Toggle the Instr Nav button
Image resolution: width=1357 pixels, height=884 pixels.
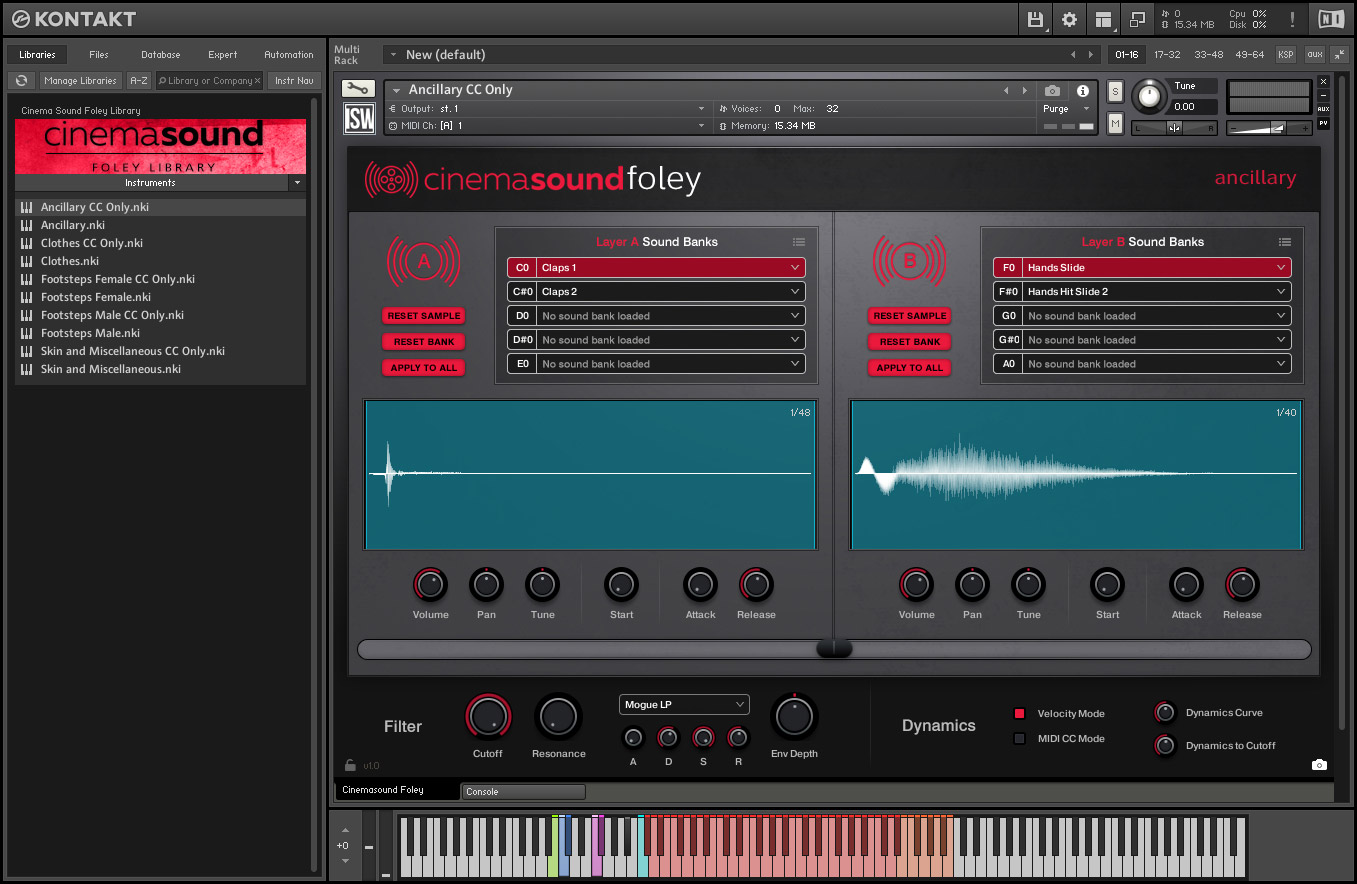294,81
